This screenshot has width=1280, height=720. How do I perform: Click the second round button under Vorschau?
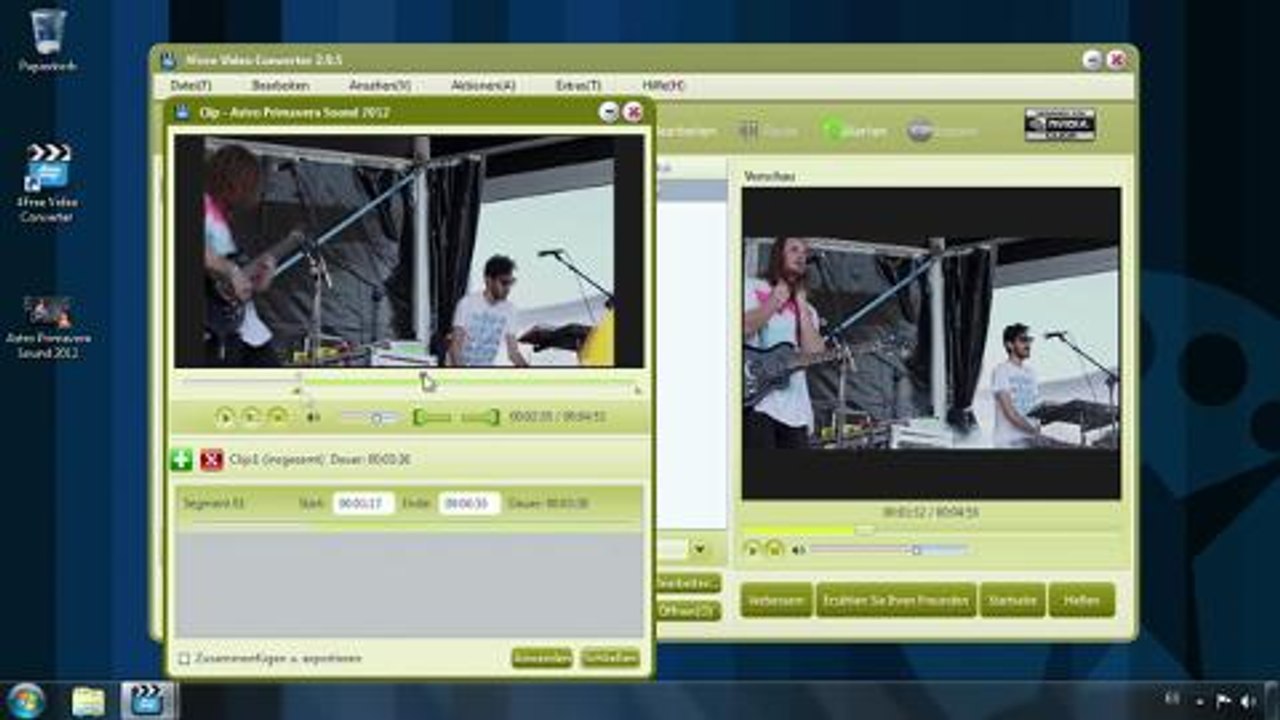click(x=775, y=549)
